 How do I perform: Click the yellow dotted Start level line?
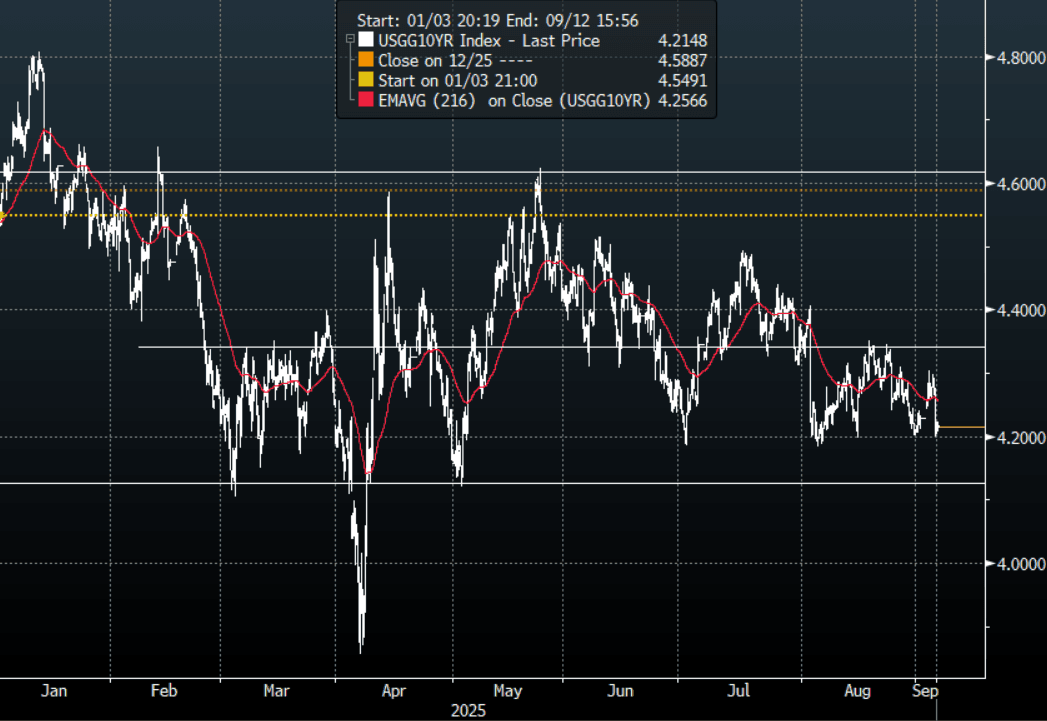[700, 215]
